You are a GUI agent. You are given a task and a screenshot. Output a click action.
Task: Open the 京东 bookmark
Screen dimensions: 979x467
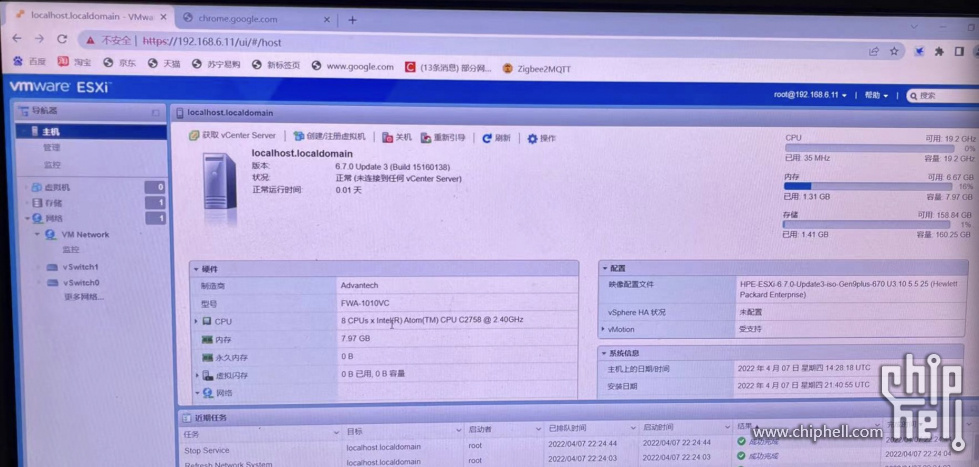tap(119, 63)
